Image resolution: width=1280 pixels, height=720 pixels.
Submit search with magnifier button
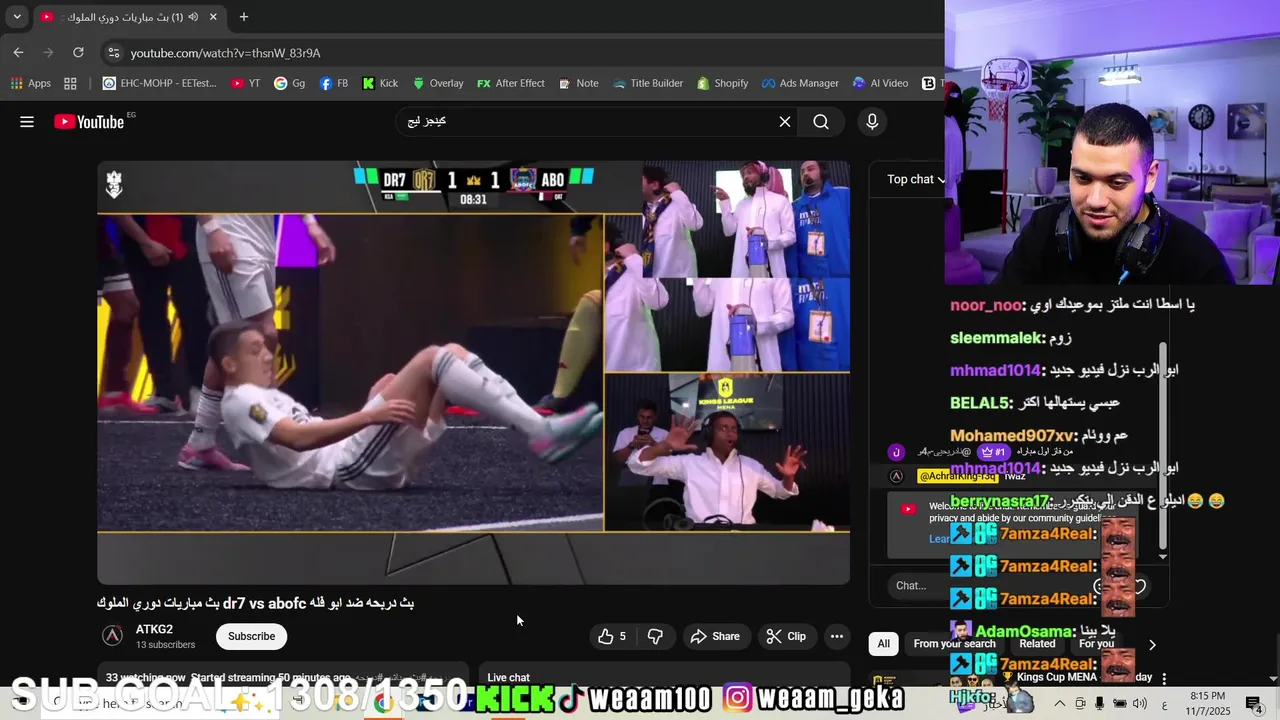click(x=821, y=122)
